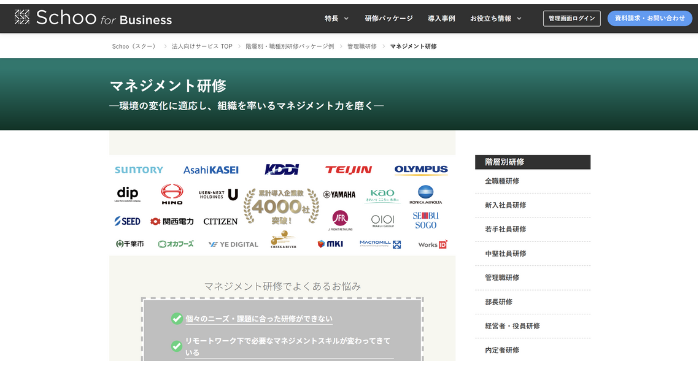Click the YE DIGITAL logo

point(233,244)
